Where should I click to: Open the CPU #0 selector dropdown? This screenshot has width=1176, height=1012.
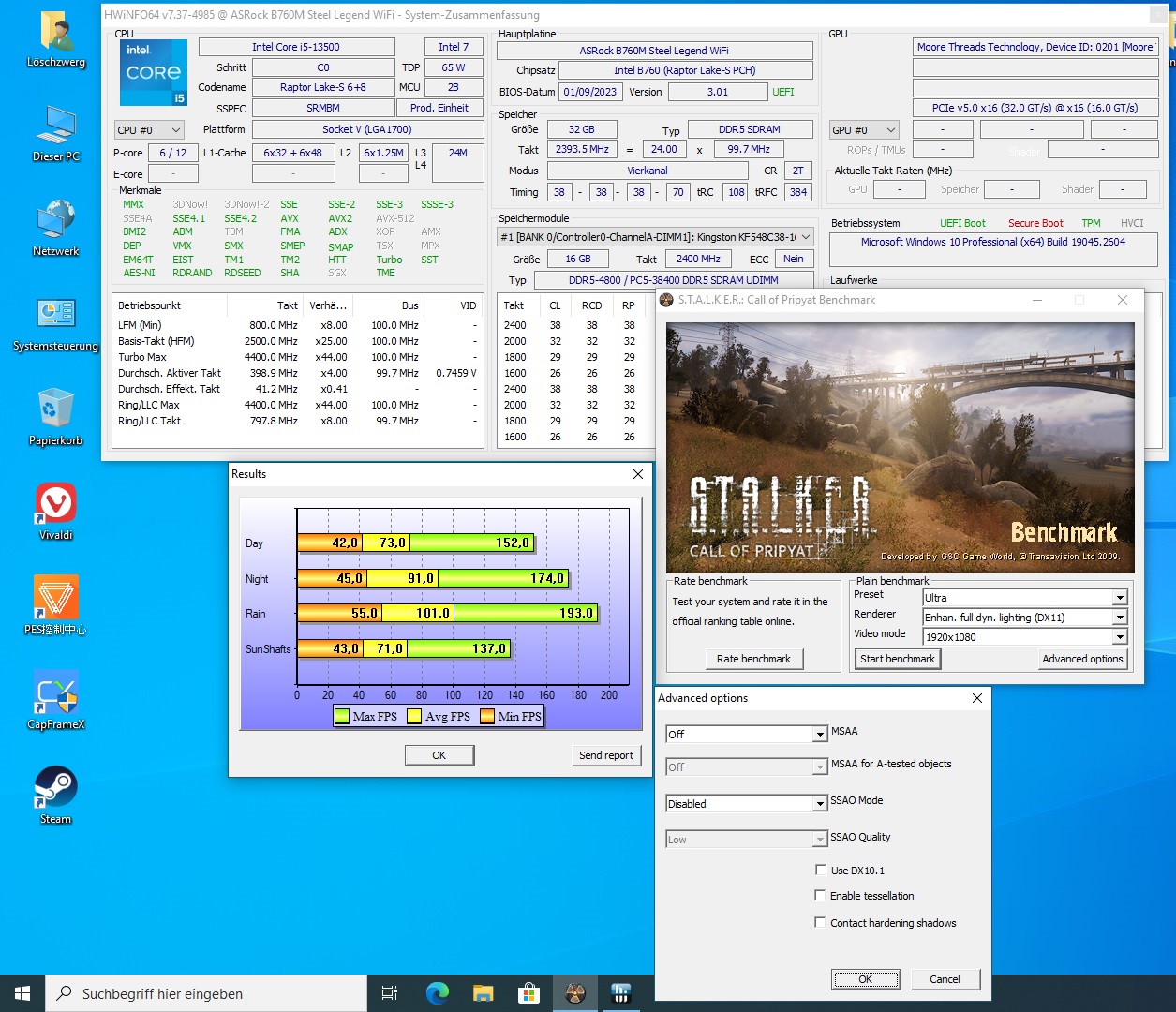tap(149, 130)
